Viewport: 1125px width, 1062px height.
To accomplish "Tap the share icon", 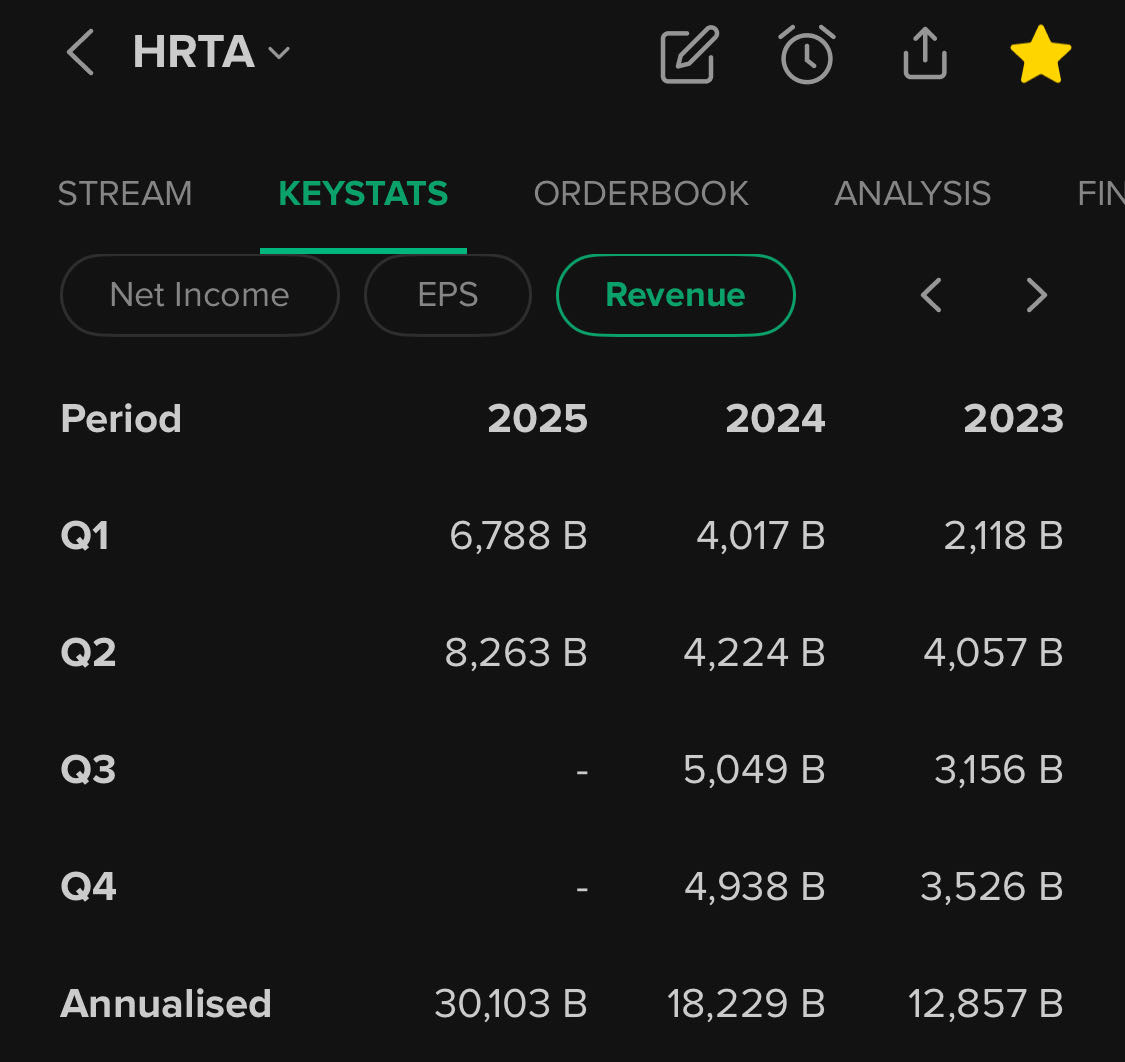I will [x=924, y=54].
